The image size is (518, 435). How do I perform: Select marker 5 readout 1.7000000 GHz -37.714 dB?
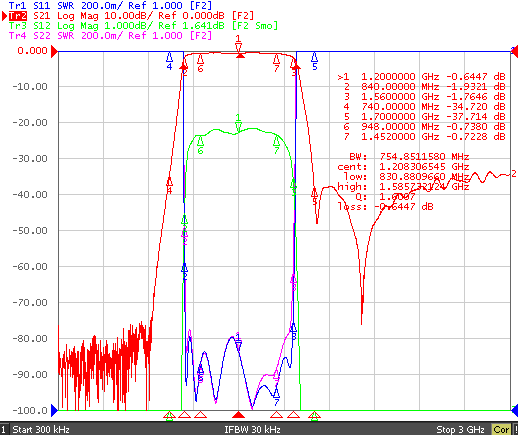pyautogui.click(x=425, y=117)
